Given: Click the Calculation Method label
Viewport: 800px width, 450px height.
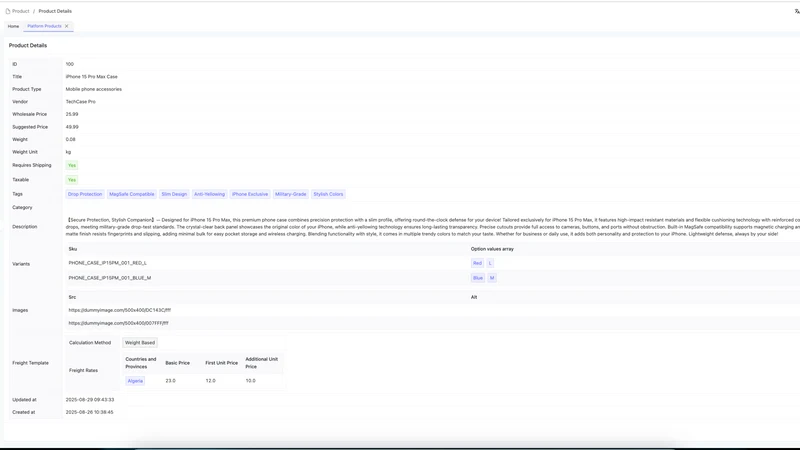Looking at the screenshot, I should (90, 343).
